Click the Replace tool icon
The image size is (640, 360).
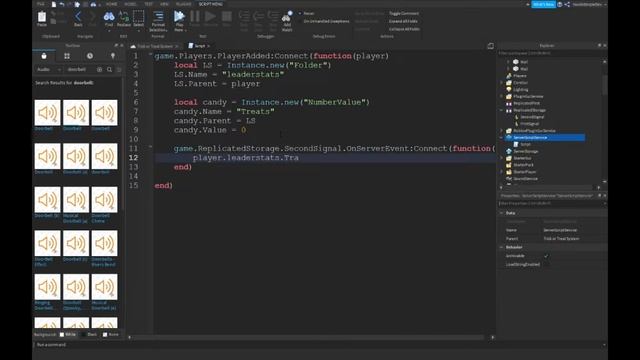[x=124, y=17]
